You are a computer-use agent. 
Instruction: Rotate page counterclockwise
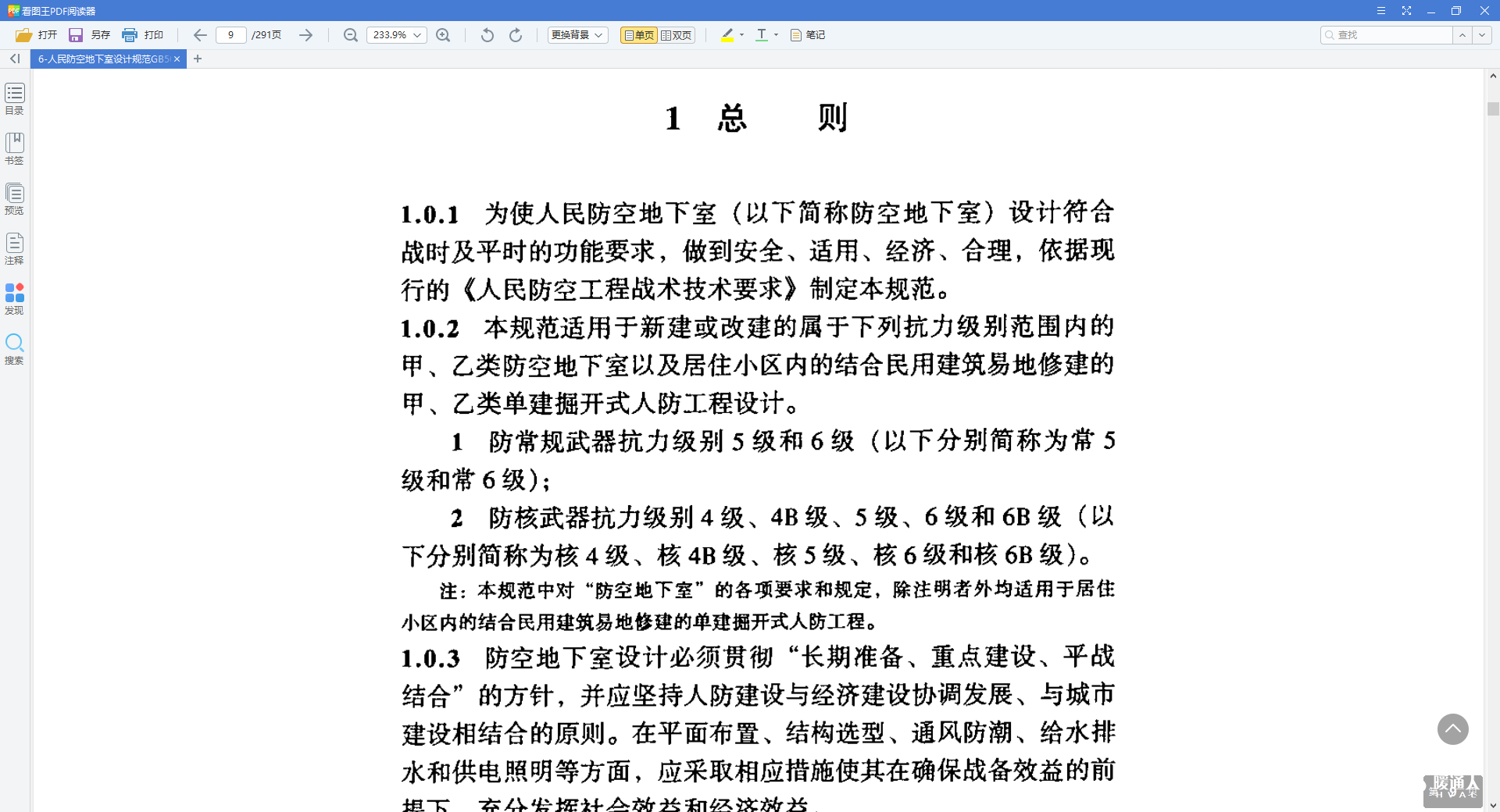[x=487, y=35]
